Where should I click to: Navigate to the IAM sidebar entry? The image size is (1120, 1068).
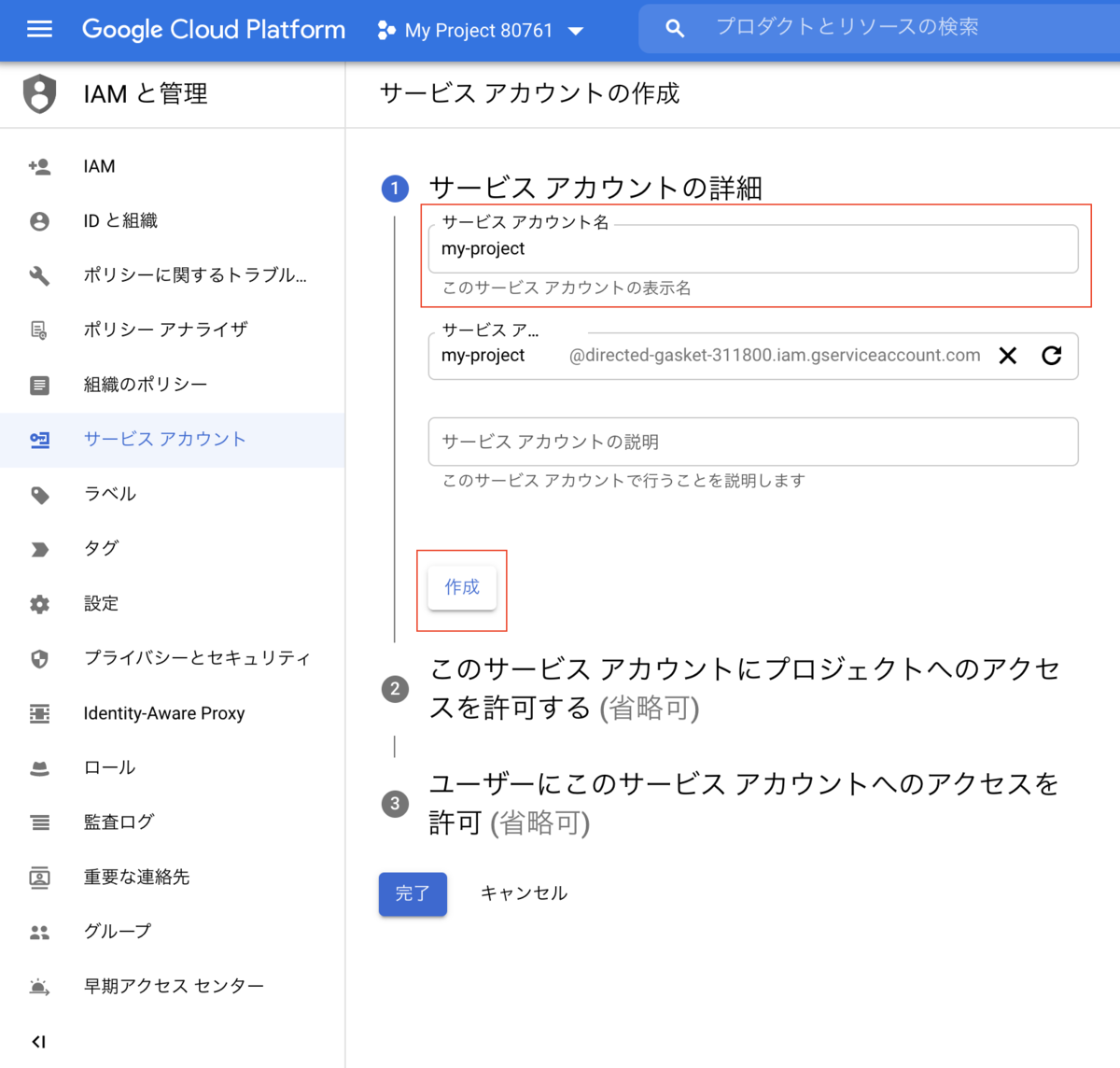pos(99,165)
